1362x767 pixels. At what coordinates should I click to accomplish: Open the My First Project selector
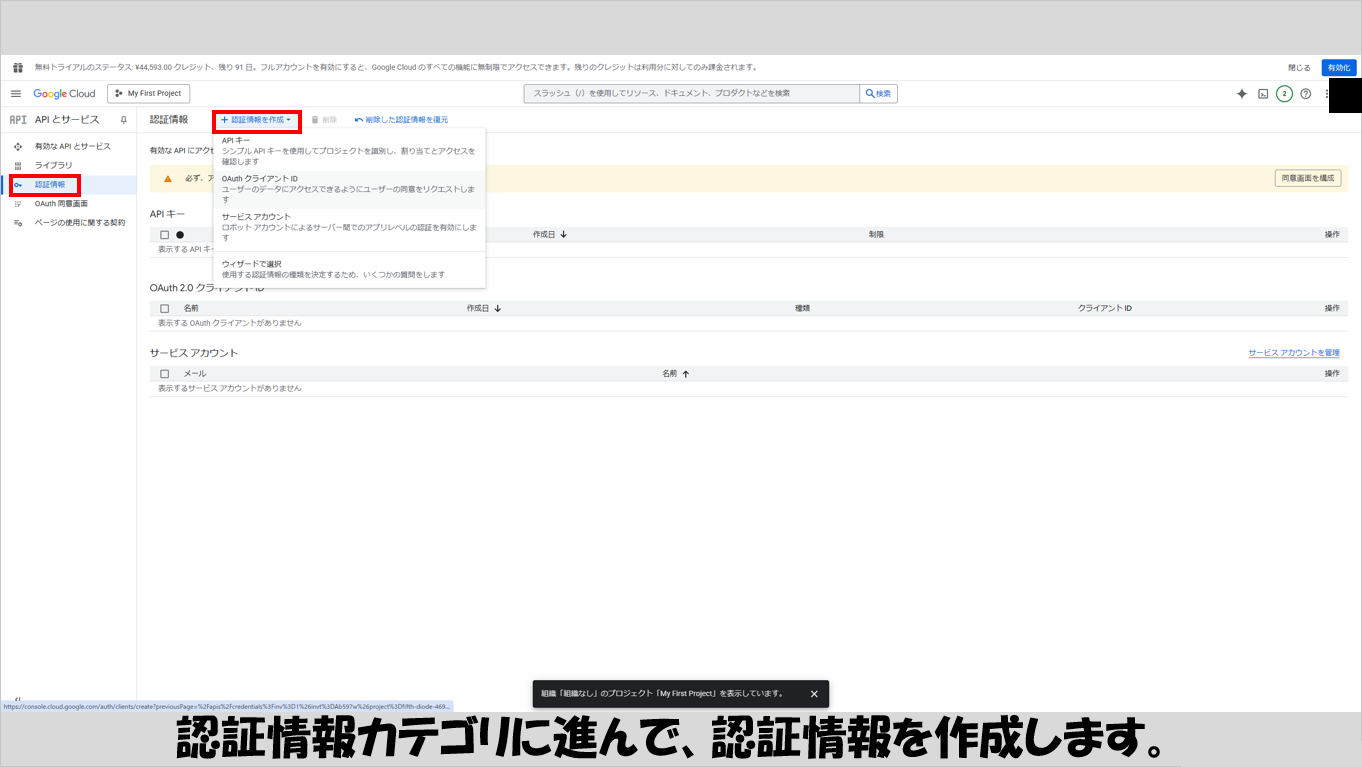[148, 93]
